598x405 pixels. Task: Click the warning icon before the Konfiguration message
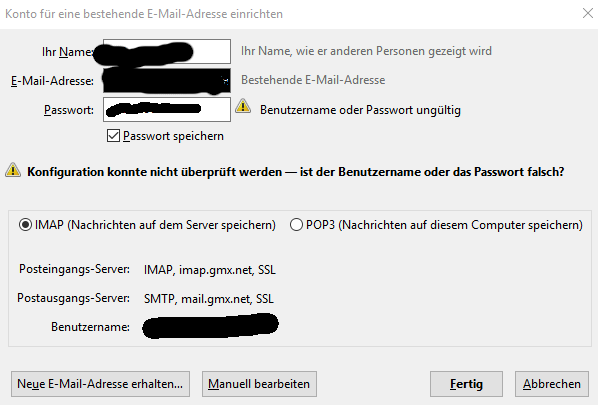13,170
